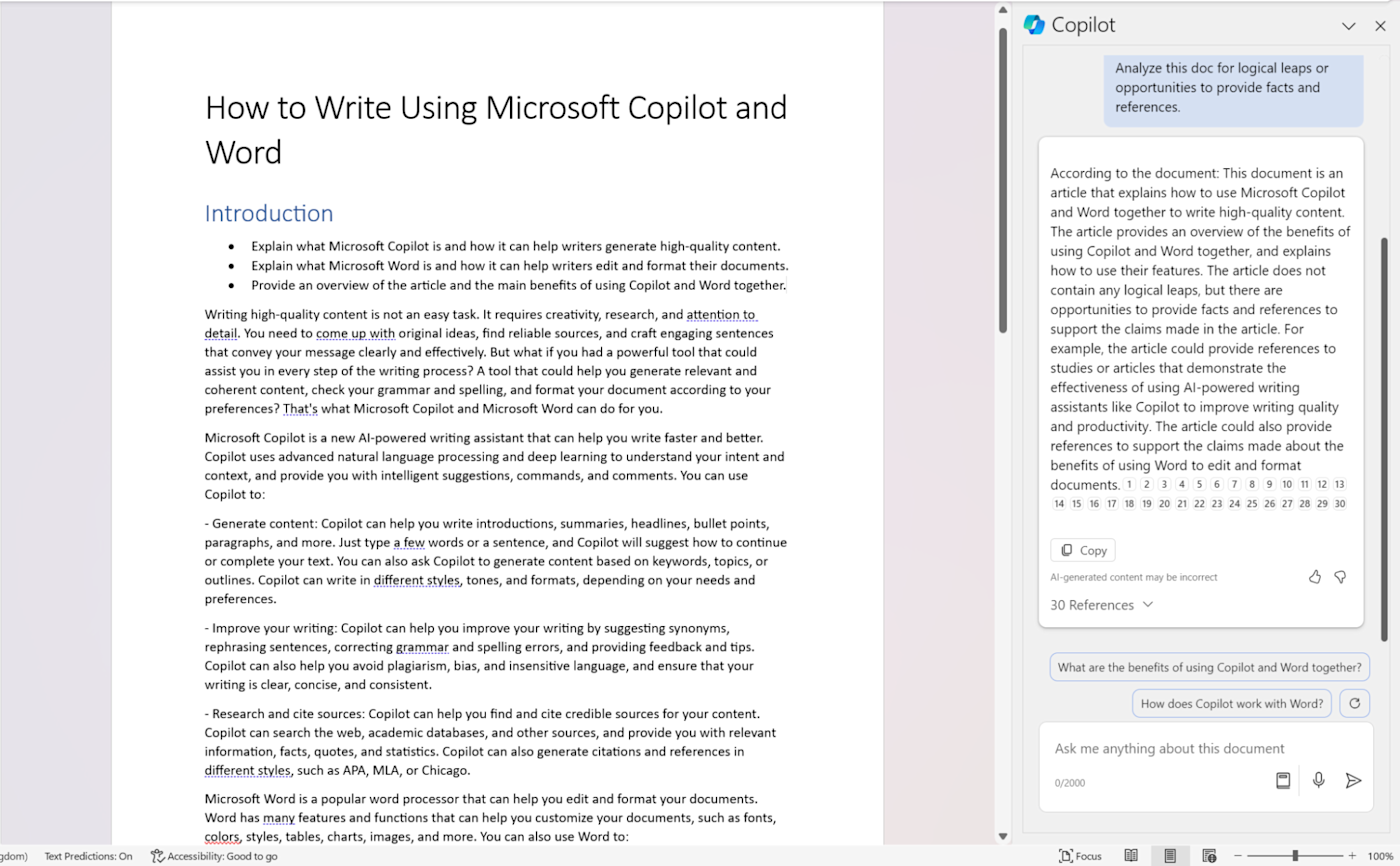Zoom out using the minus icon
Image resolution: width=1400 pixels, height=866 pixels.
(x=1238, y=856)
